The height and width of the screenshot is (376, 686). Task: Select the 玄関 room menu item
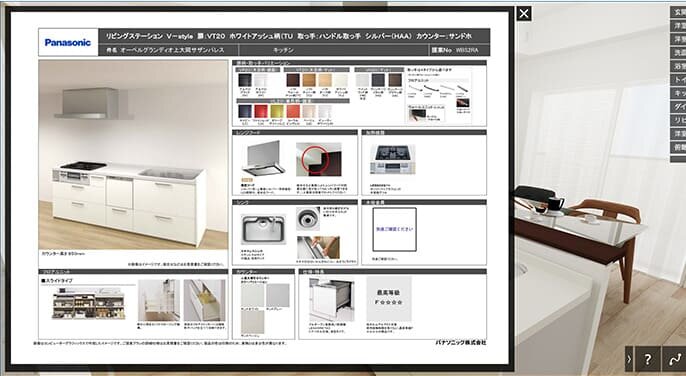pos(678,12)
